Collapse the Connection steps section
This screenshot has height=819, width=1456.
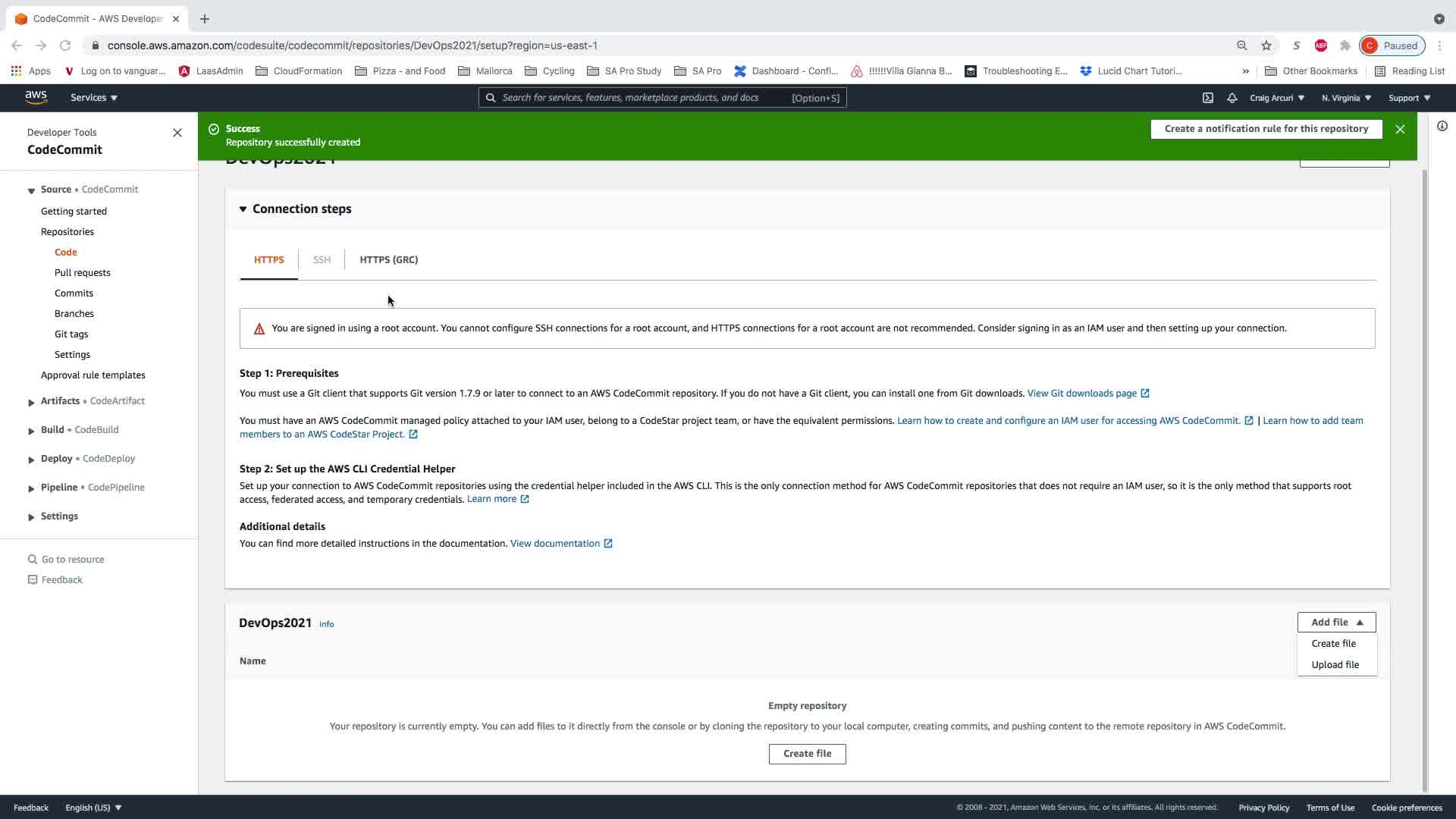(243, 209)
